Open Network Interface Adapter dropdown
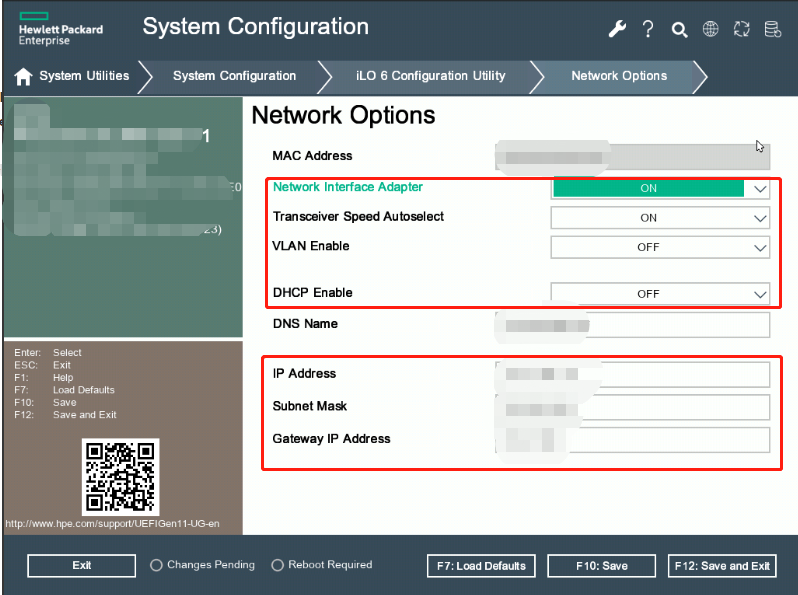798x595 pixels. point(660,188)
